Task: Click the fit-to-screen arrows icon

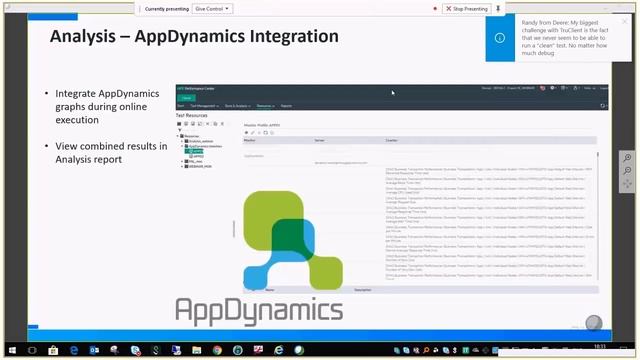Action: tap(627, 184)
